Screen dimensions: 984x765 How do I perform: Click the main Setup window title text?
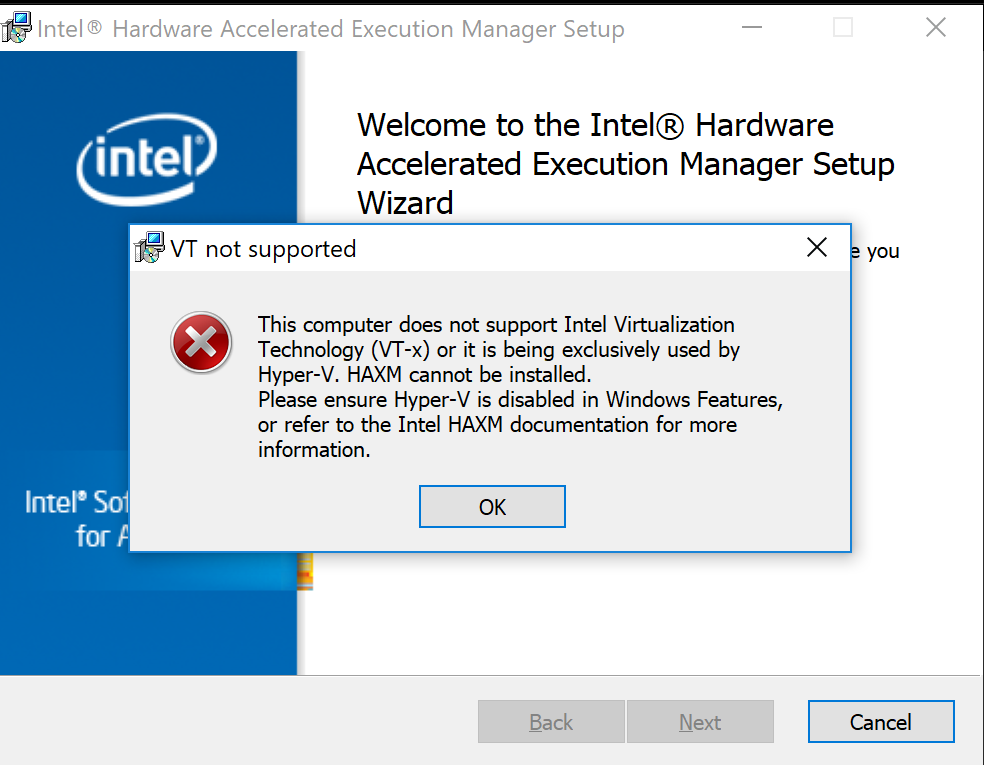pyautogui.click(x=331, y=29)
